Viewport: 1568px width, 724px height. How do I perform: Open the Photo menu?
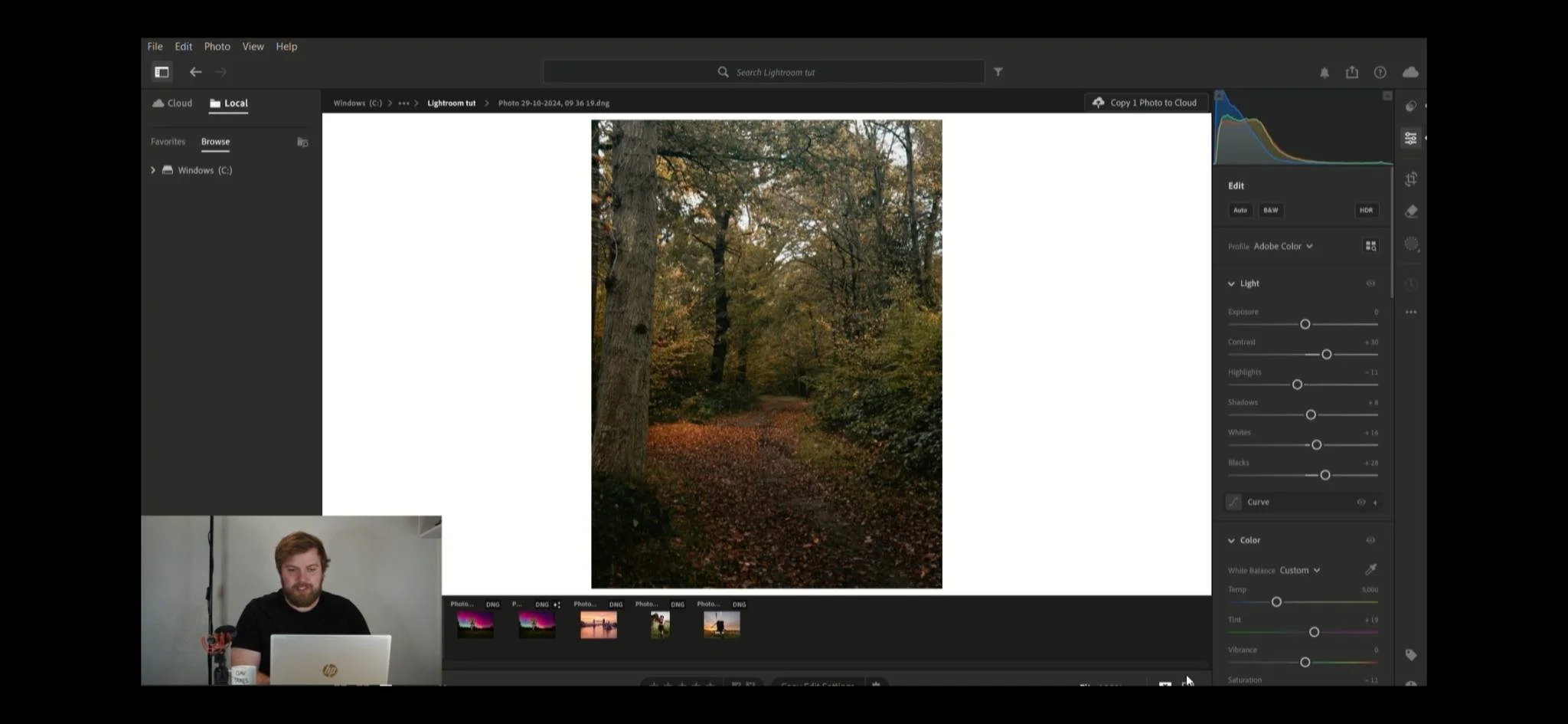click(x=217, y=47)
